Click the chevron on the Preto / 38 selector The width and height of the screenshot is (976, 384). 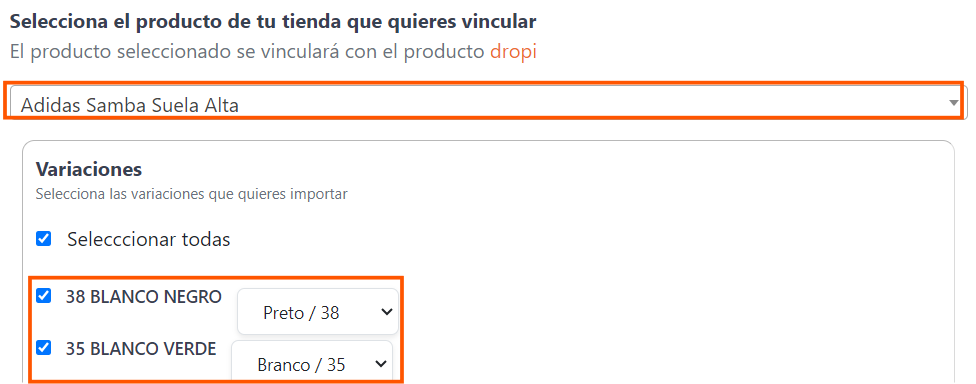[387, 311]
